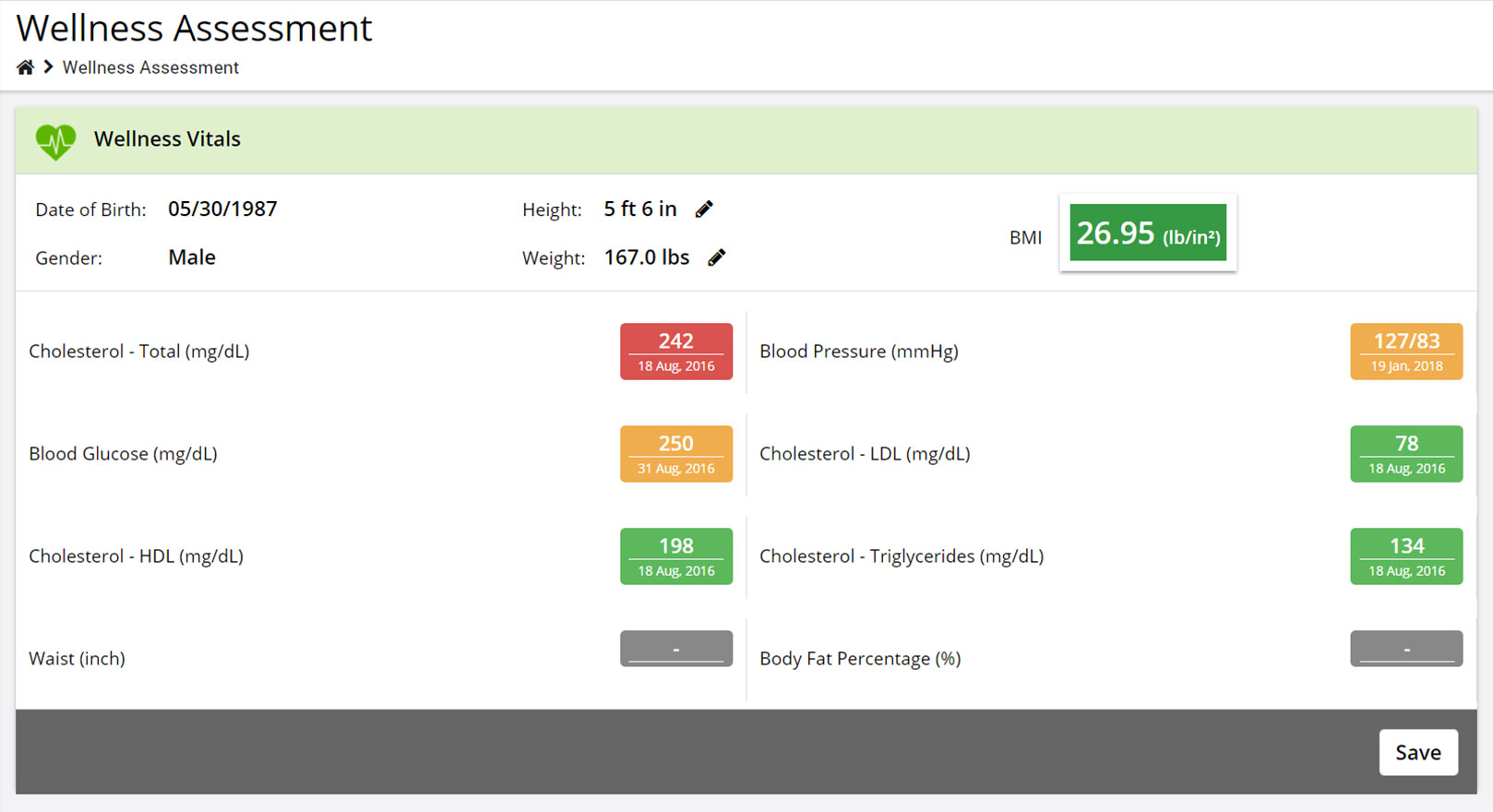1493x812 pixels.
Task: Open the Cholesterol Total 242 value badge
Action: click(676, 352)
